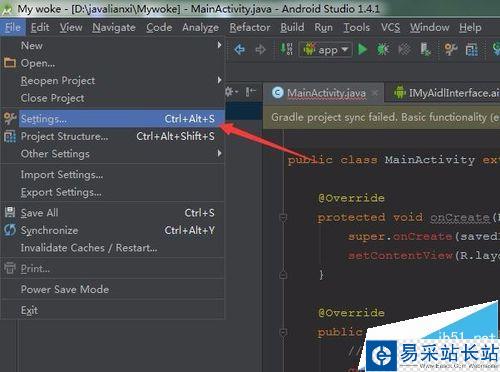Open the Run menu

tap(323, 27)
